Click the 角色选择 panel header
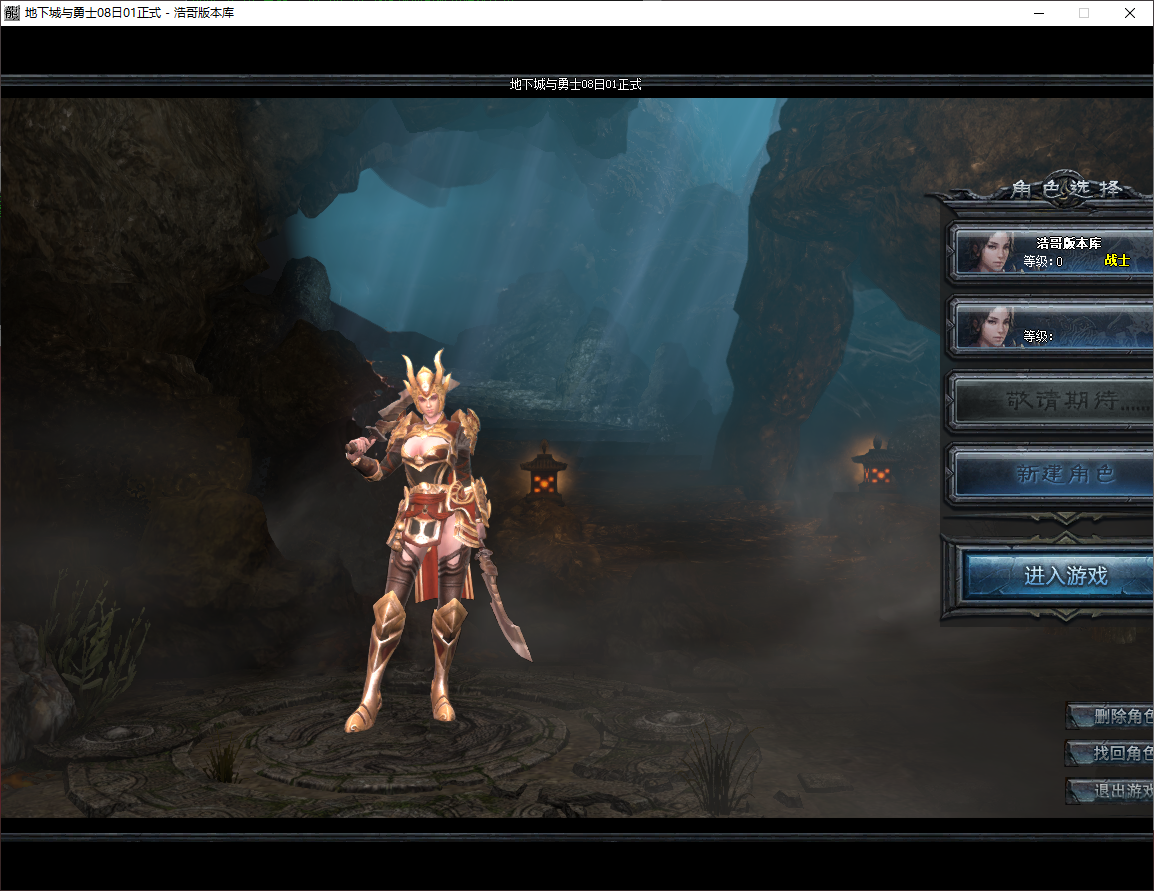Viewport: 1154px width, 891px height. click(x=1066, y=189)
